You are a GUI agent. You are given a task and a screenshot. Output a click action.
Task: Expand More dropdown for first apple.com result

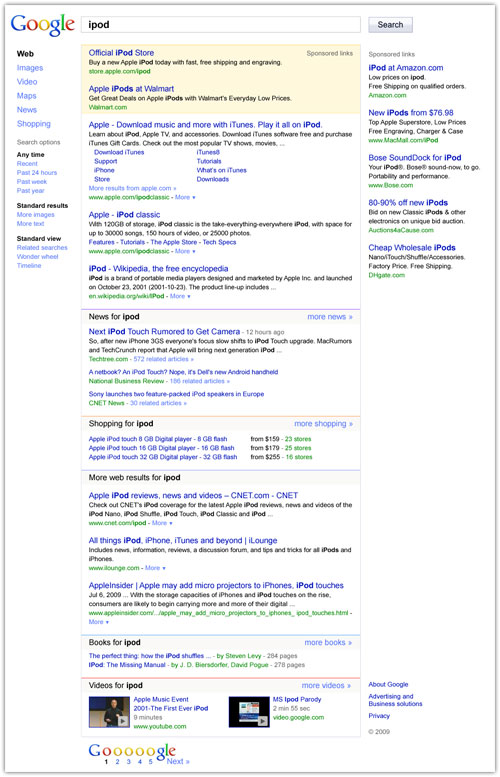[185, 197]
